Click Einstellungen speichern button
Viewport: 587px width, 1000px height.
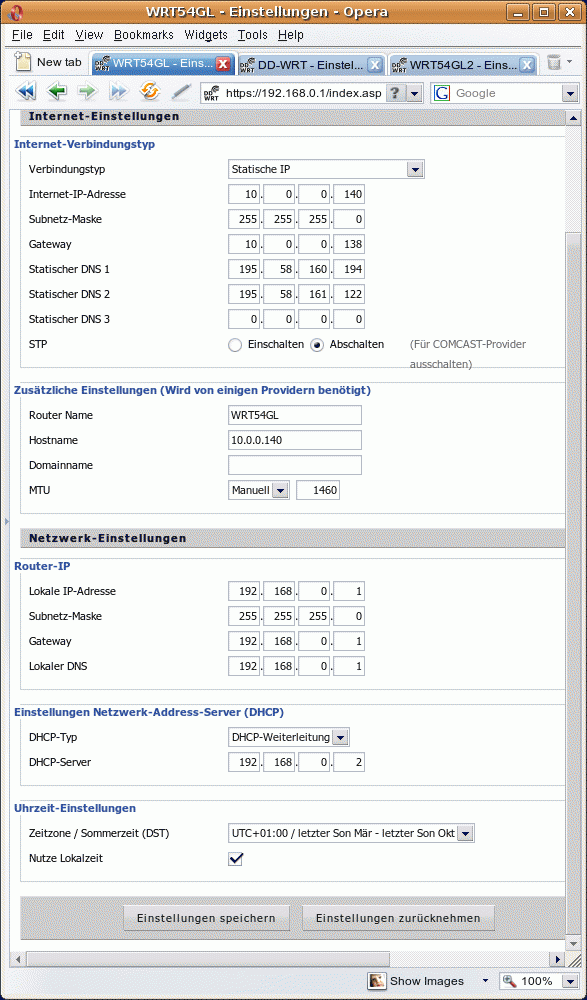[x=206, y=918]
